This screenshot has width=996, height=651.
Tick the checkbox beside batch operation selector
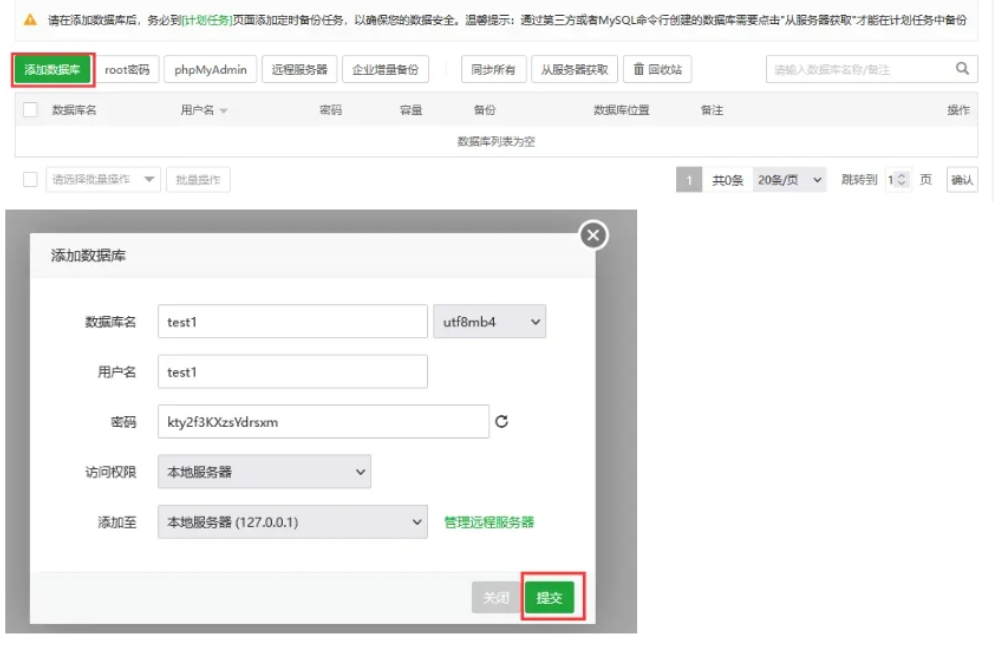pyautogui.click(x=30, y=179)
